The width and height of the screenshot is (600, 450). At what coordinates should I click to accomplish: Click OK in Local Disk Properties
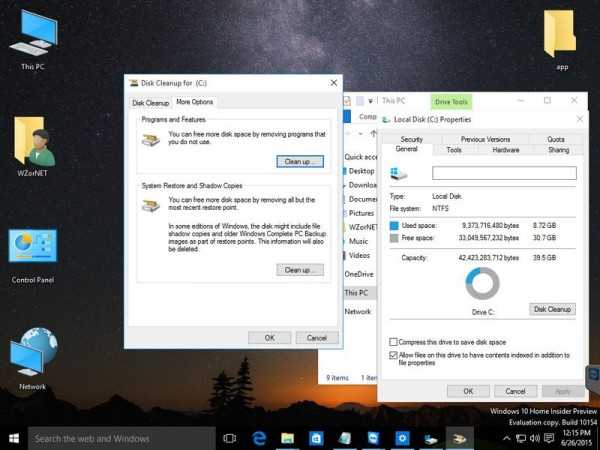(468, 391)
